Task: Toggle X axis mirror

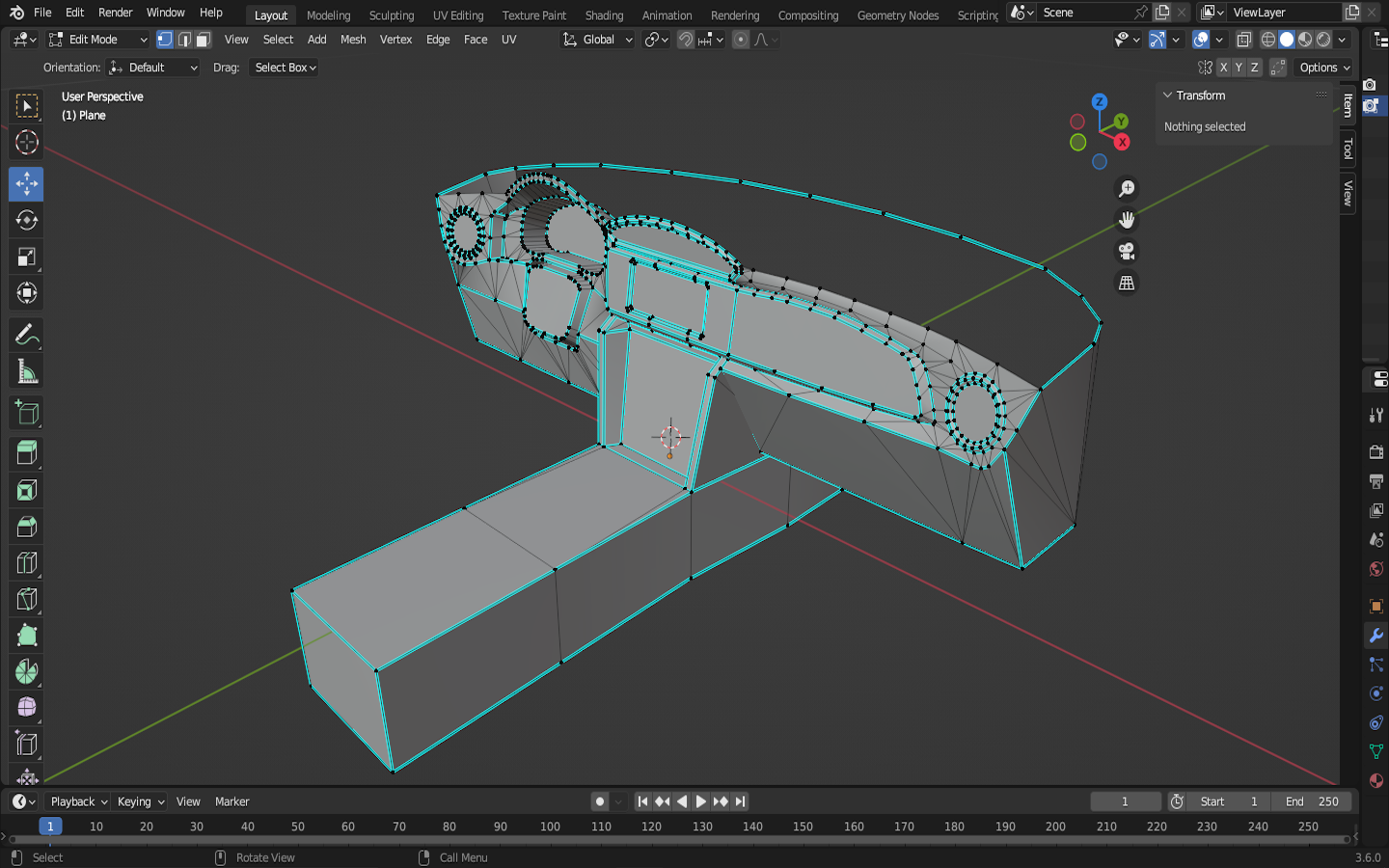Action: coord(1223,68)
